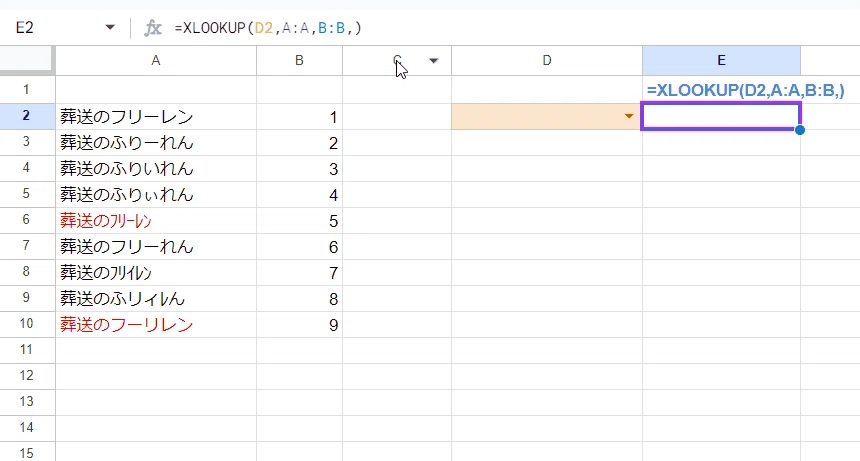Select row 8 header

pos(26,272)
